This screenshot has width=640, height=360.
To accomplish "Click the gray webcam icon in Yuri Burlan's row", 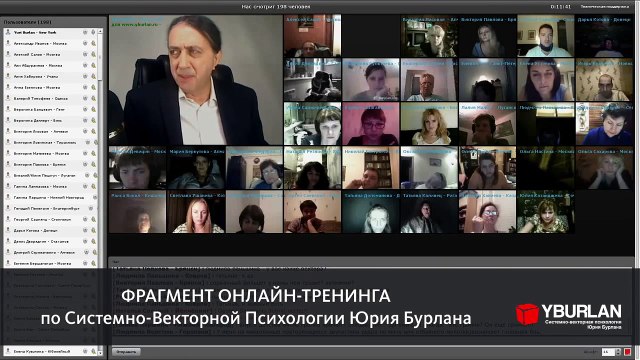I will 85,32.
